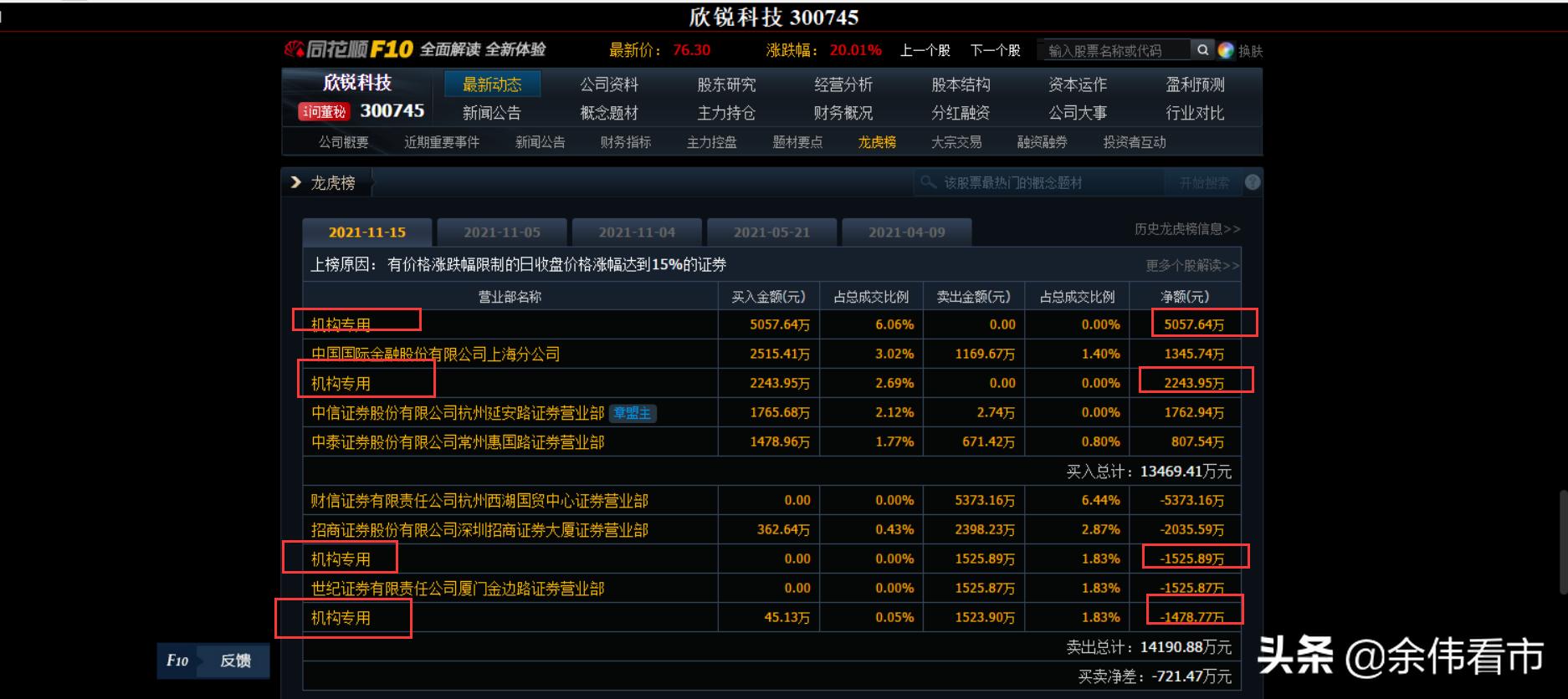This screenshot has height=699, width=1568.
Task: Click the 龙虎榜 section arrow icon
Action: coord(295,182)
